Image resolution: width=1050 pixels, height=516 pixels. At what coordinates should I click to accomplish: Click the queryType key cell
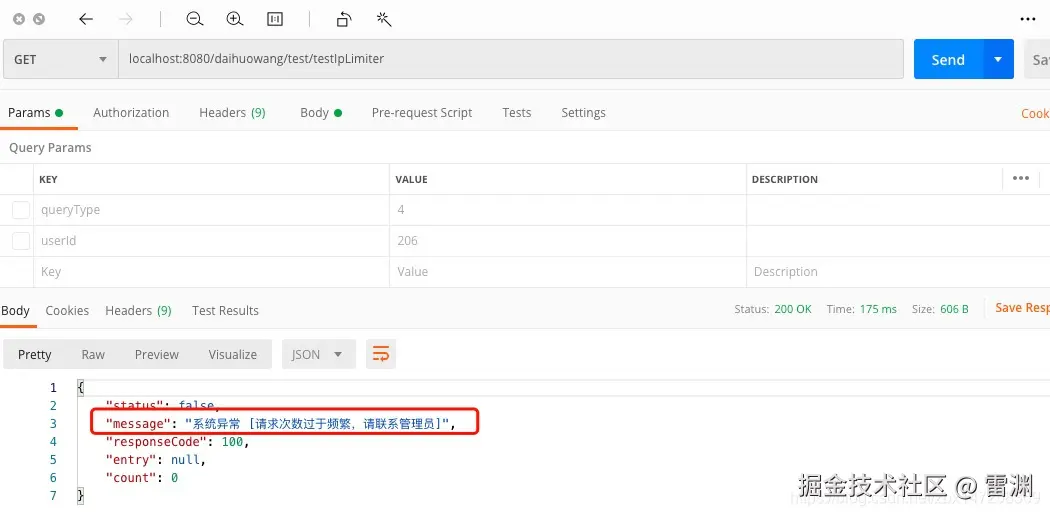[x=211, y=210]
